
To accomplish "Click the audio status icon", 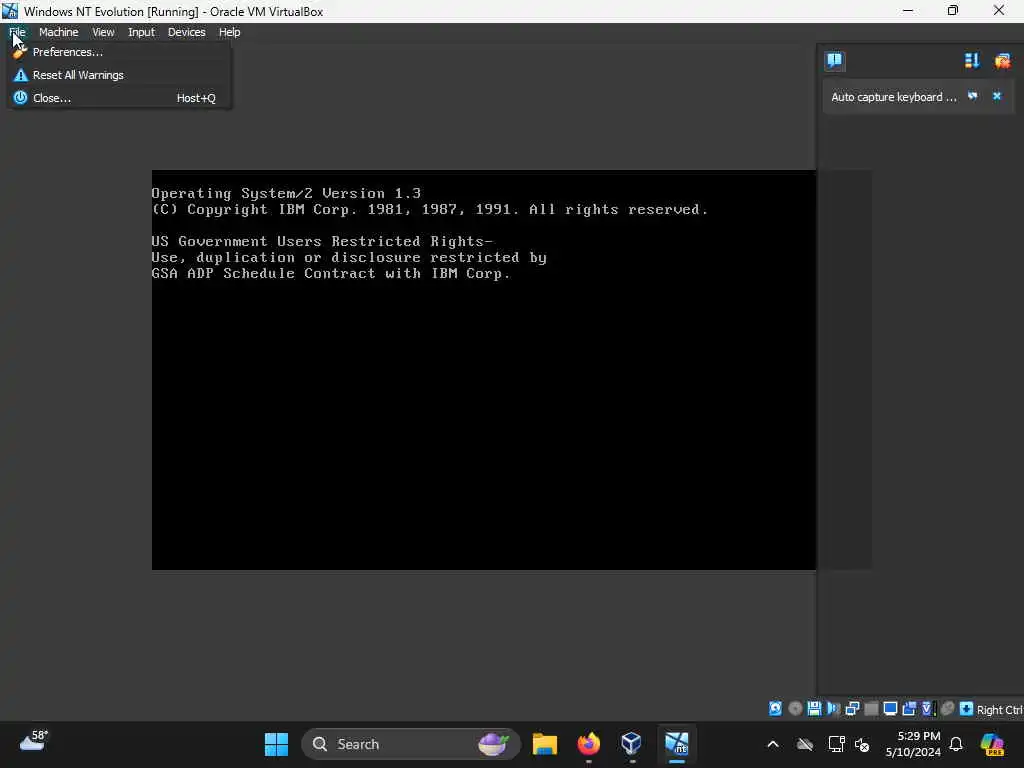I will 833,709.
